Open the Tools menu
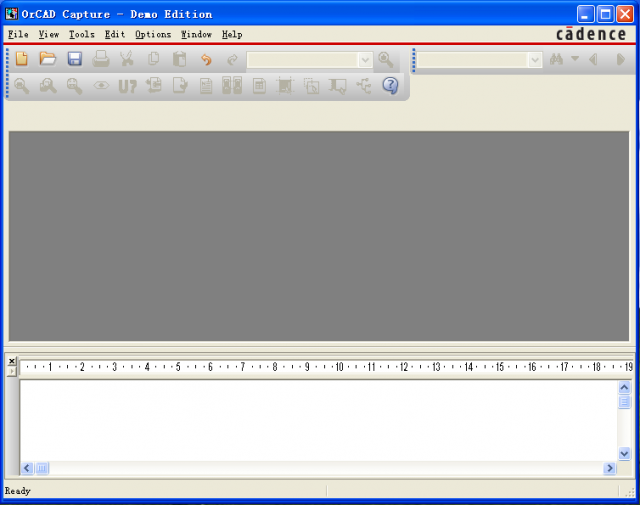This screenshot has width=640, height=505. coord(82,34)
